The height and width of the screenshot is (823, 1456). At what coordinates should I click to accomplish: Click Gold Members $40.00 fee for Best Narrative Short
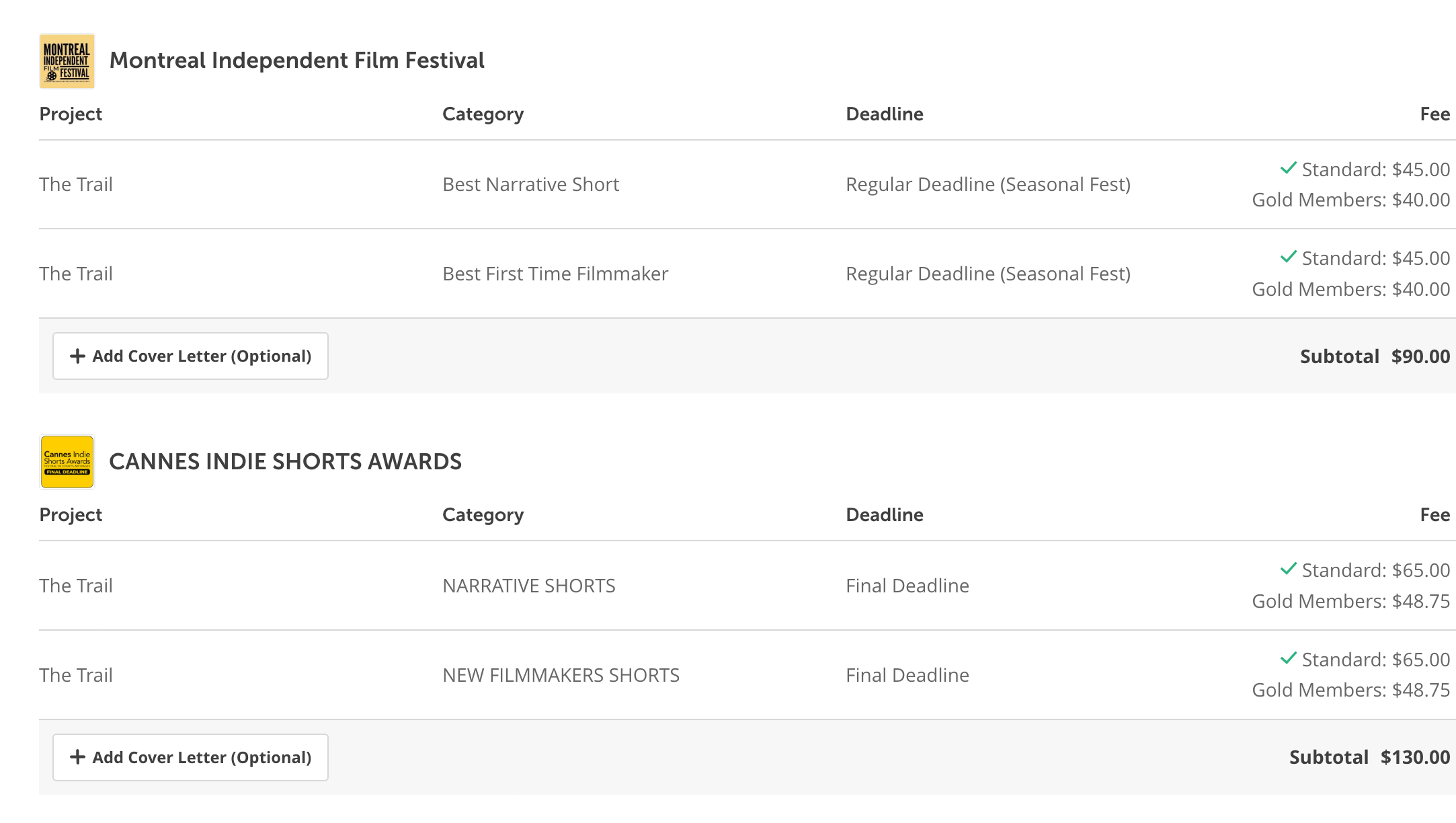click(1350, 200)
